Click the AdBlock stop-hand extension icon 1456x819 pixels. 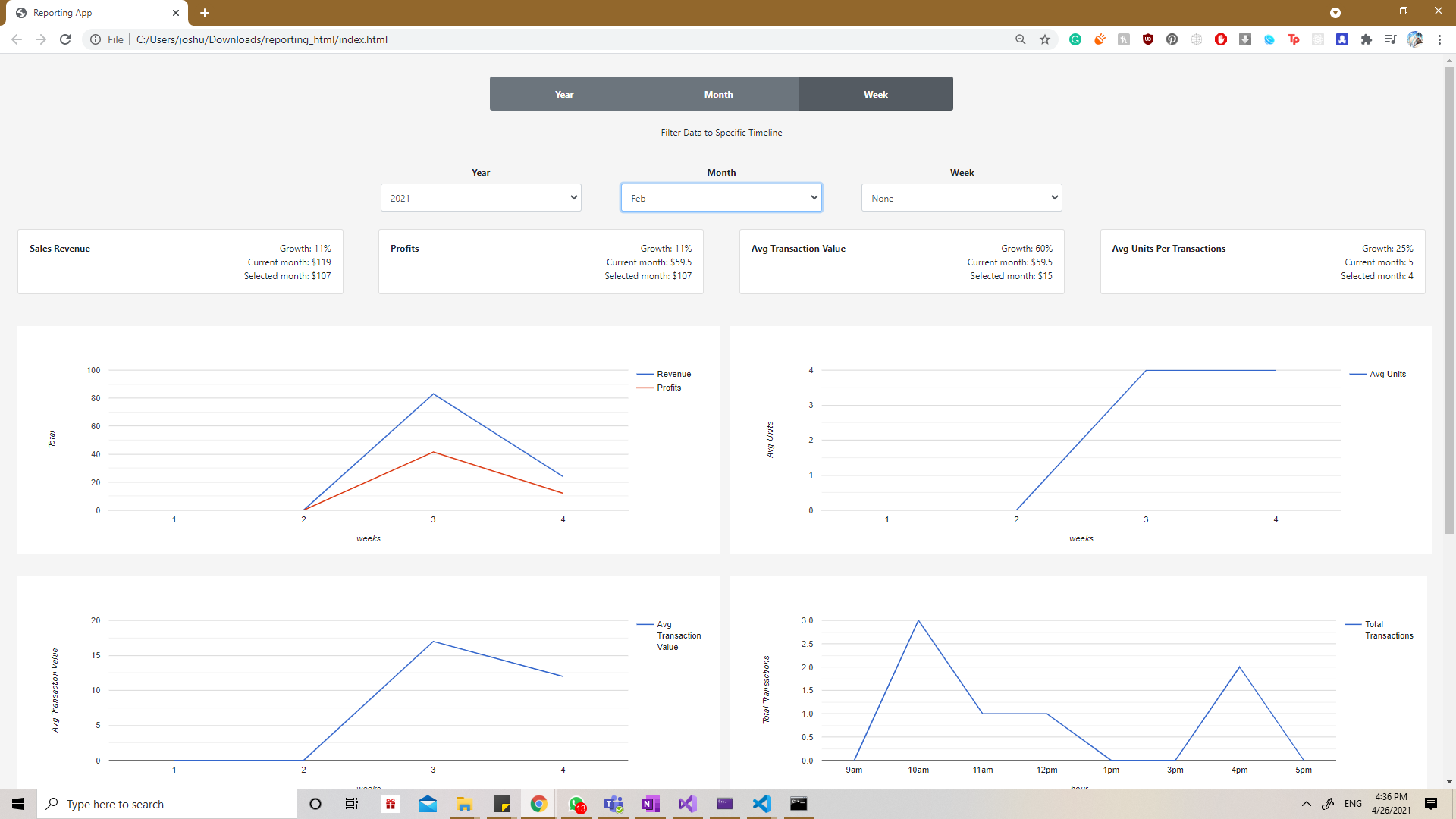[x=1221, y=39]
